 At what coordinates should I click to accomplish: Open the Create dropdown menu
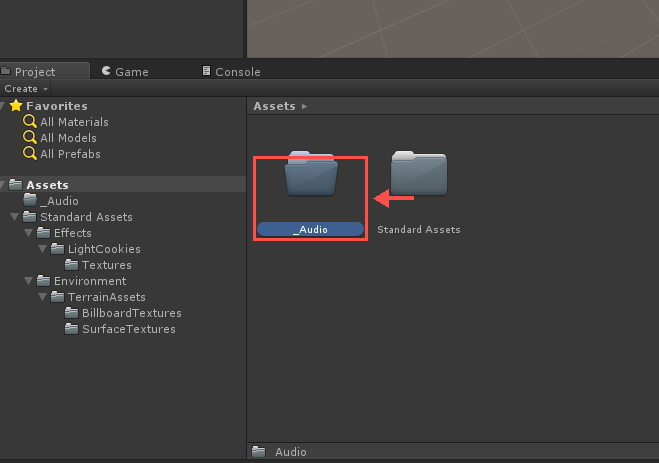pos(26,89)
